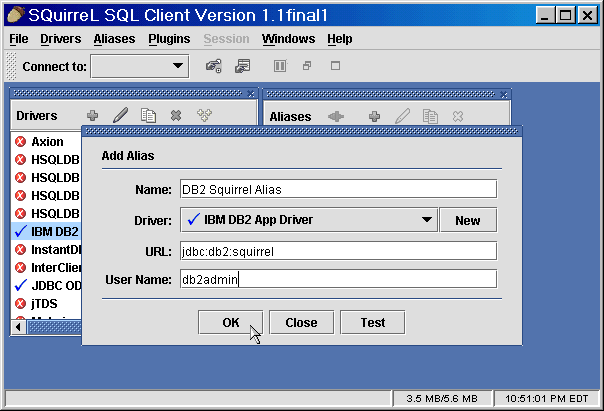The width and height of the screenshot is (604, 411).
Task: Click the copy driver icon
Action: [x=148, y=115]
